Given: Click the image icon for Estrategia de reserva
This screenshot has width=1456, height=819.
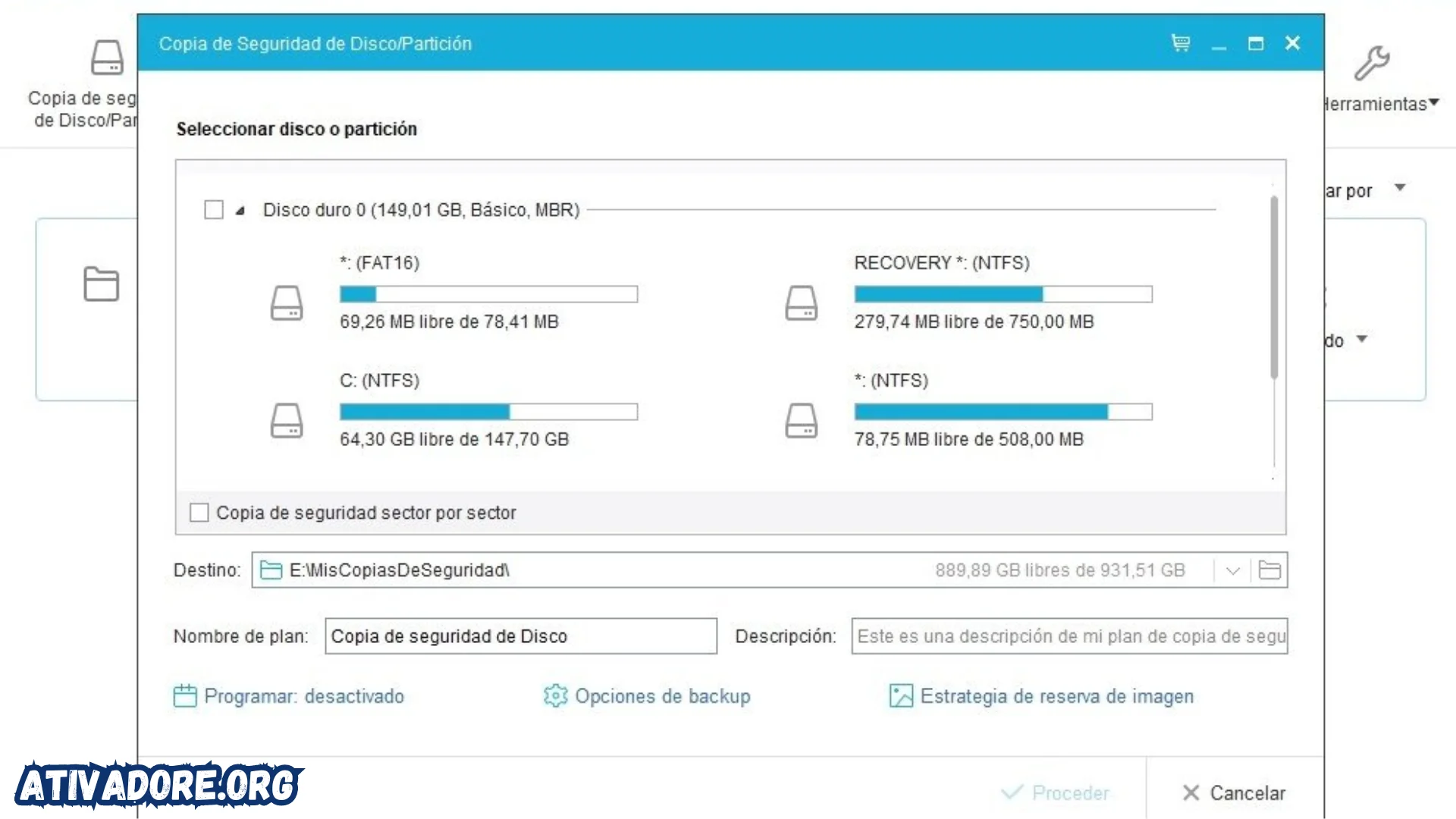Looking at the screenshot, I should [x=901, y=696].
